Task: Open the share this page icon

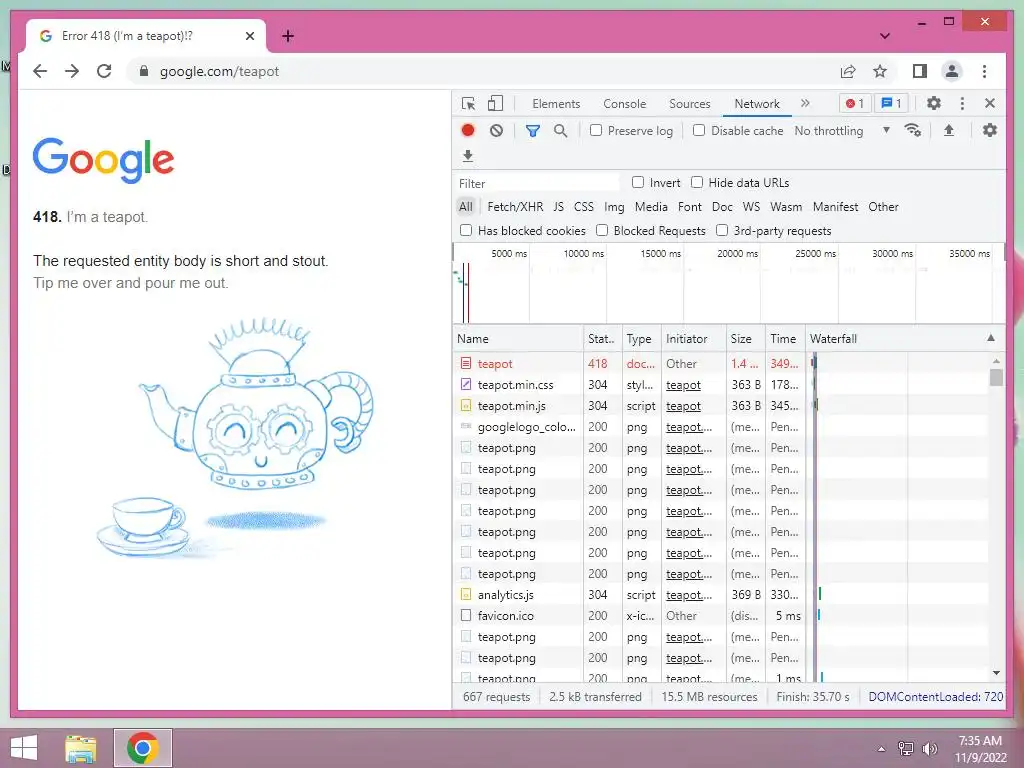Action: point(848,71)
